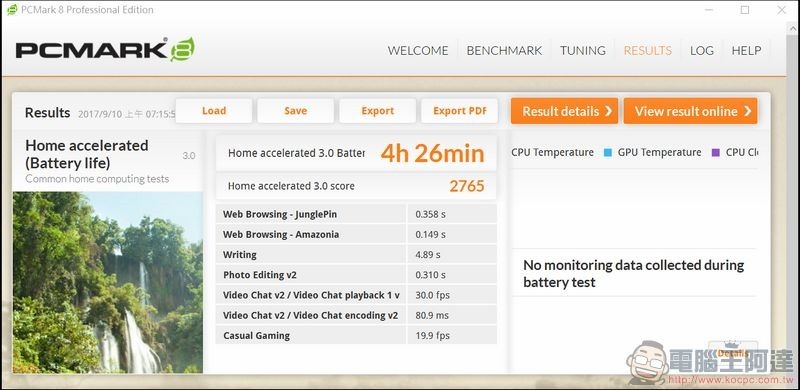800x390 pixels.
Task: Select the Video Chat encoding v2 row
Action: click(356, 315)
